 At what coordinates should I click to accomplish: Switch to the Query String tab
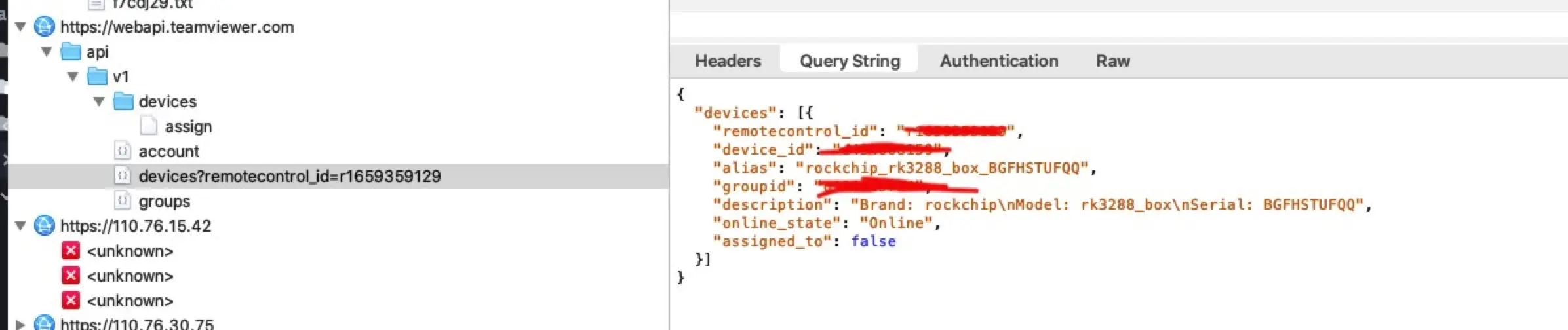click(x=850, y=61)
